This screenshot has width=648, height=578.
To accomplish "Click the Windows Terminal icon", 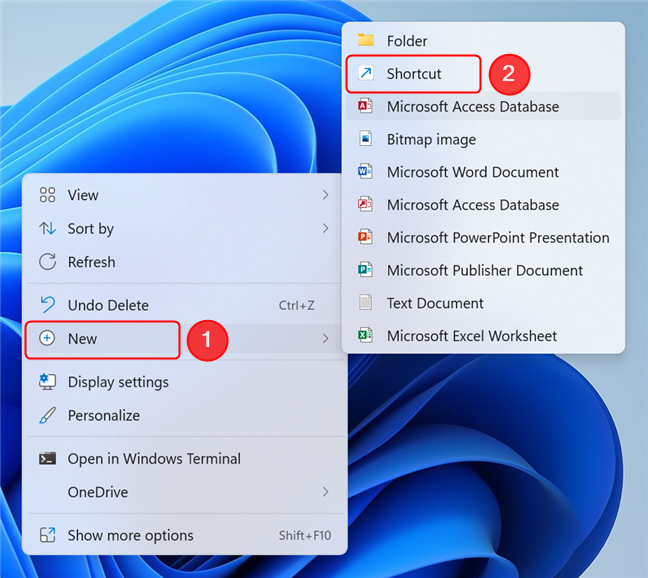I will 47,459.
